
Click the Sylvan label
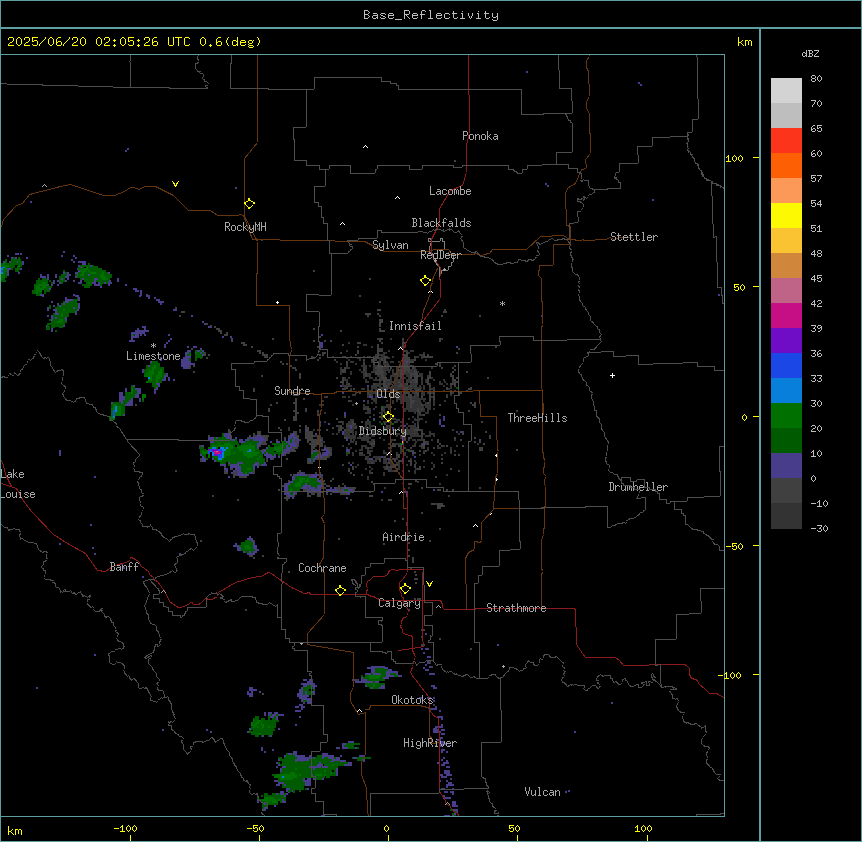[390, 245]
